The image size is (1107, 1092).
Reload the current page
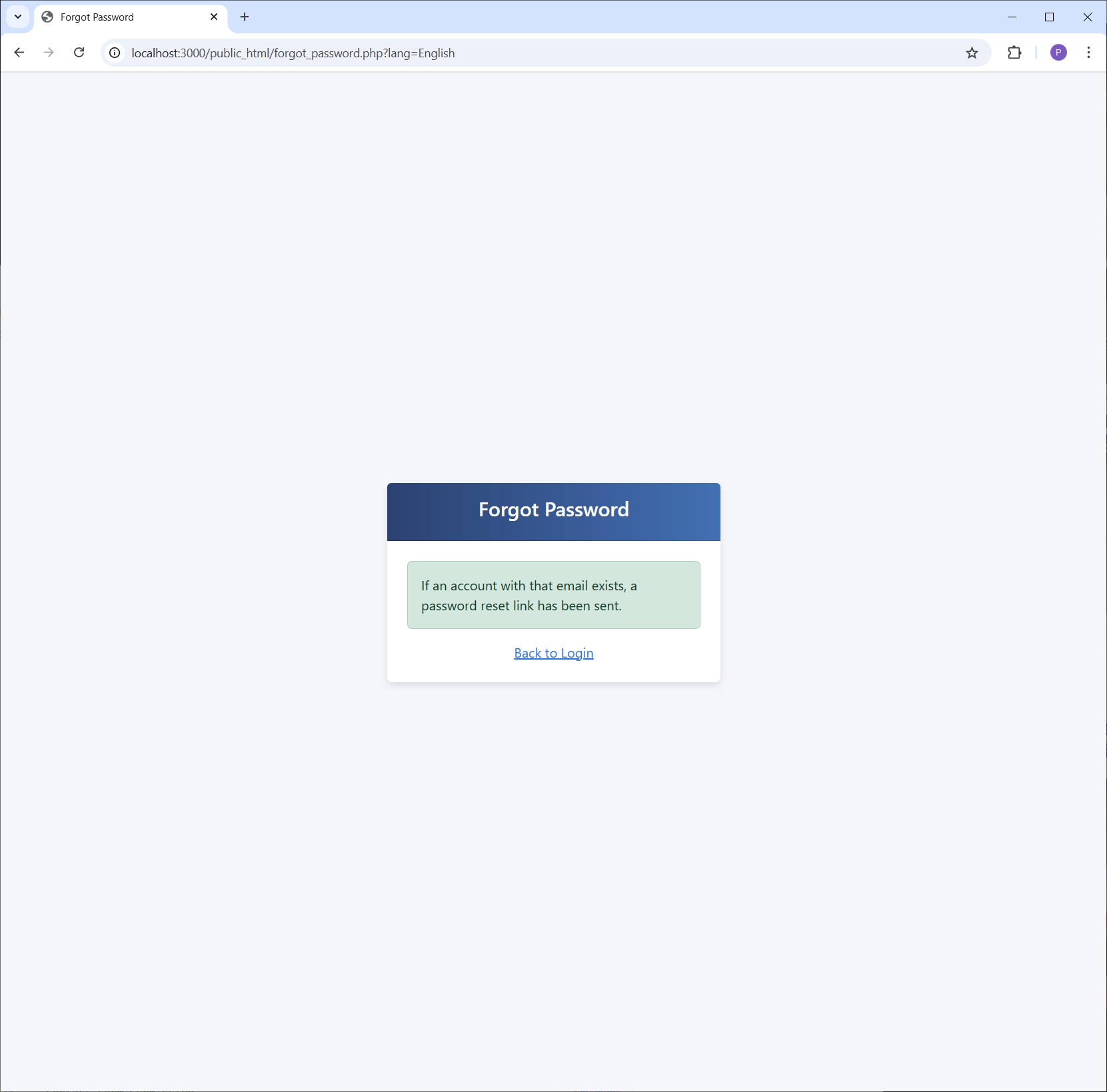pyautogui.click(x=79, y=53)
